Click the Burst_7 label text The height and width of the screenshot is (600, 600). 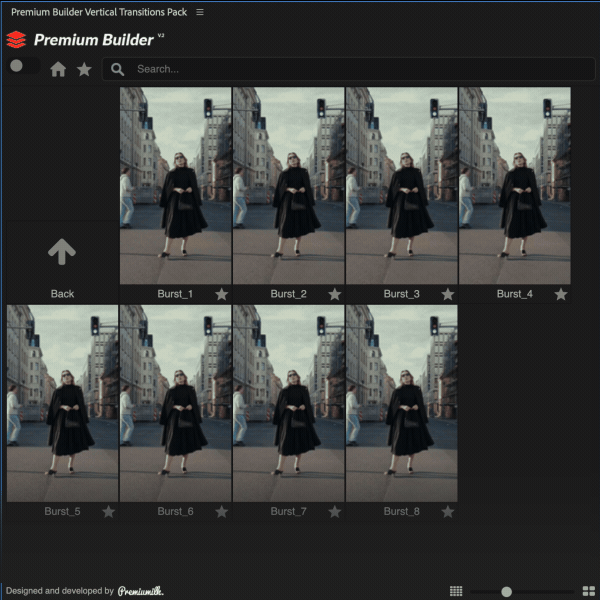(289, 511)
